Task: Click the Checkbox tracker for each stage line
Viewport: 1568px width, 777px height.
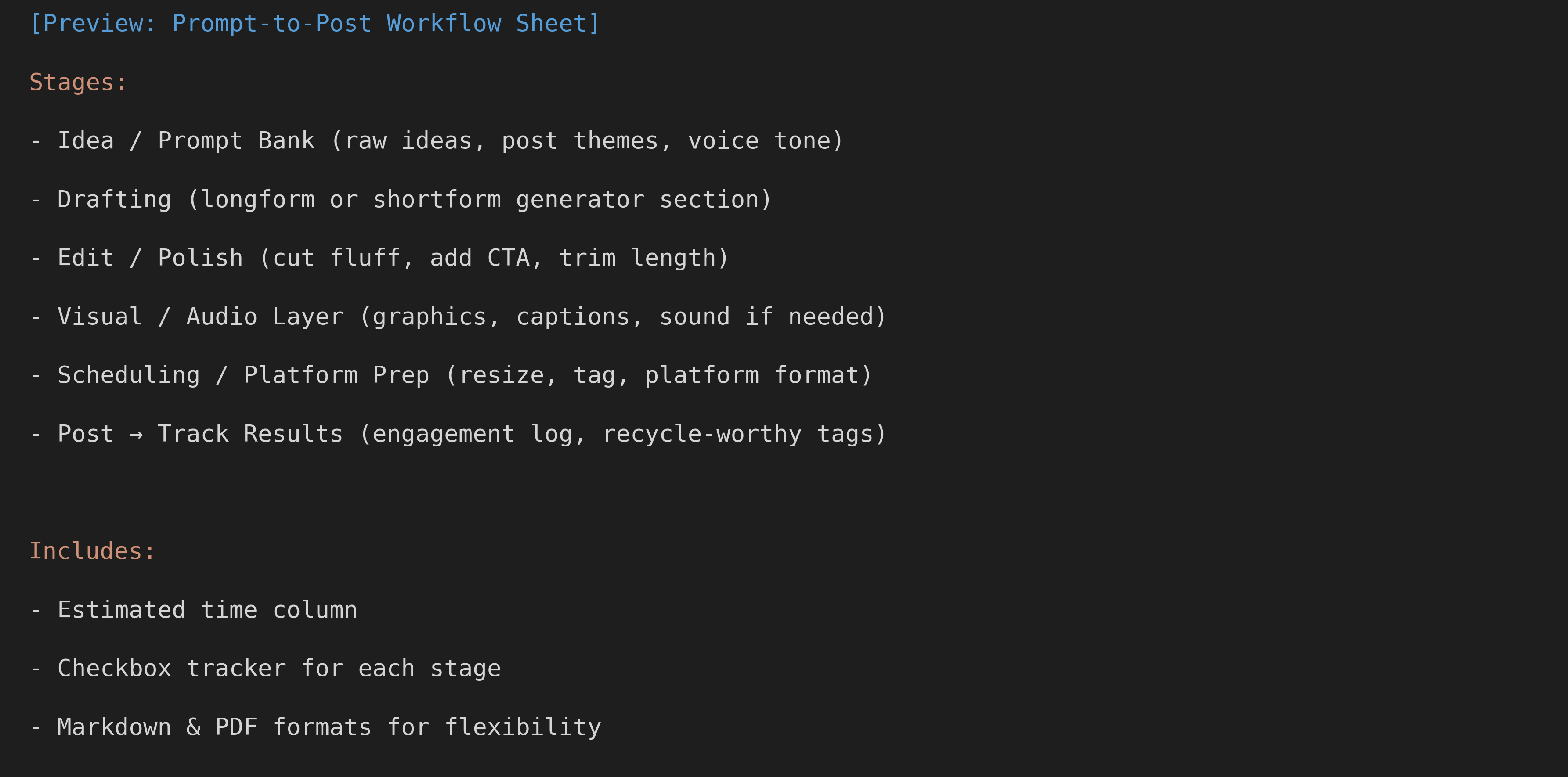Action: coord(265,668)
